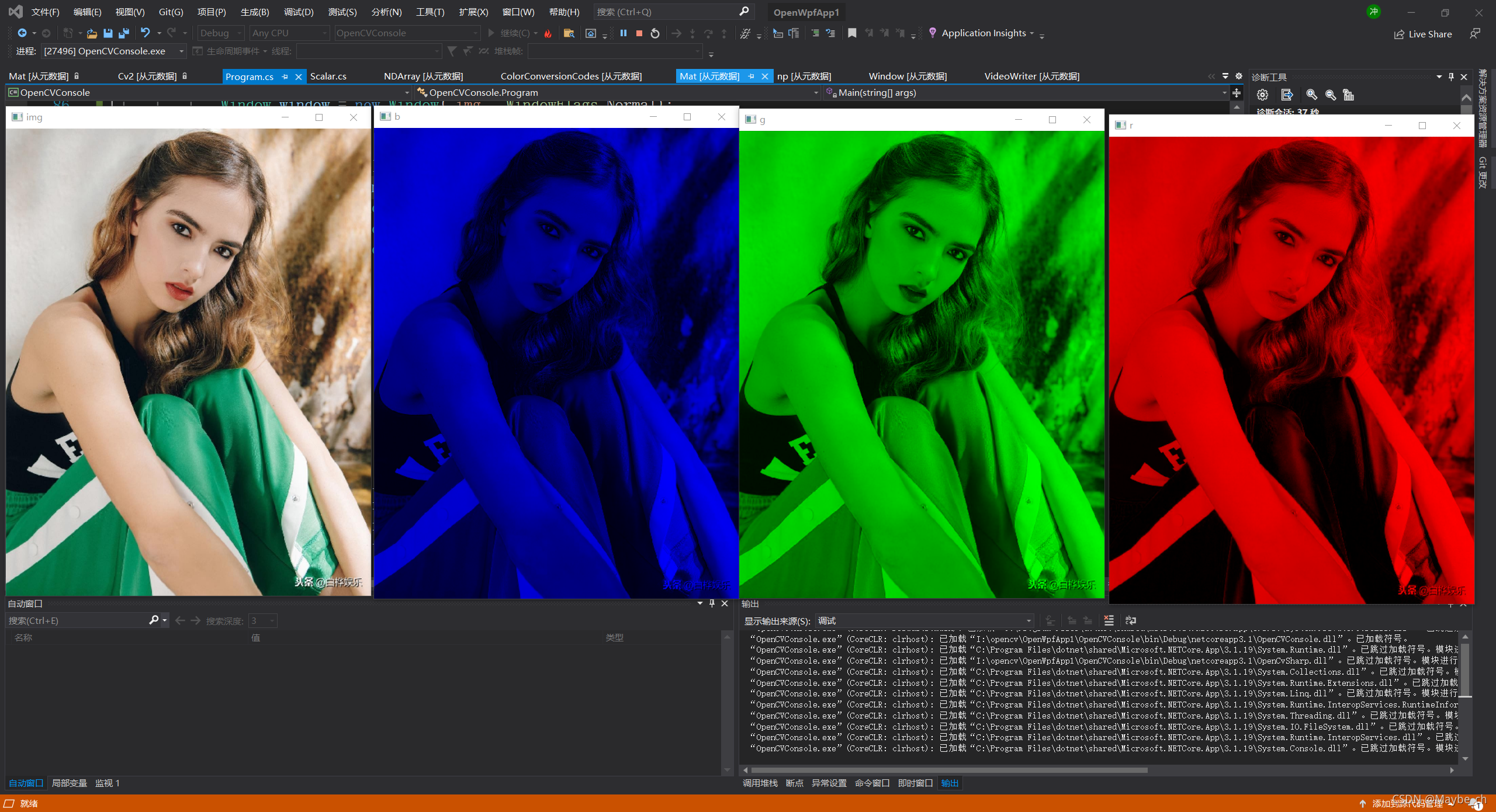
Task: Open the Output source dropdown
Action: 924,620
